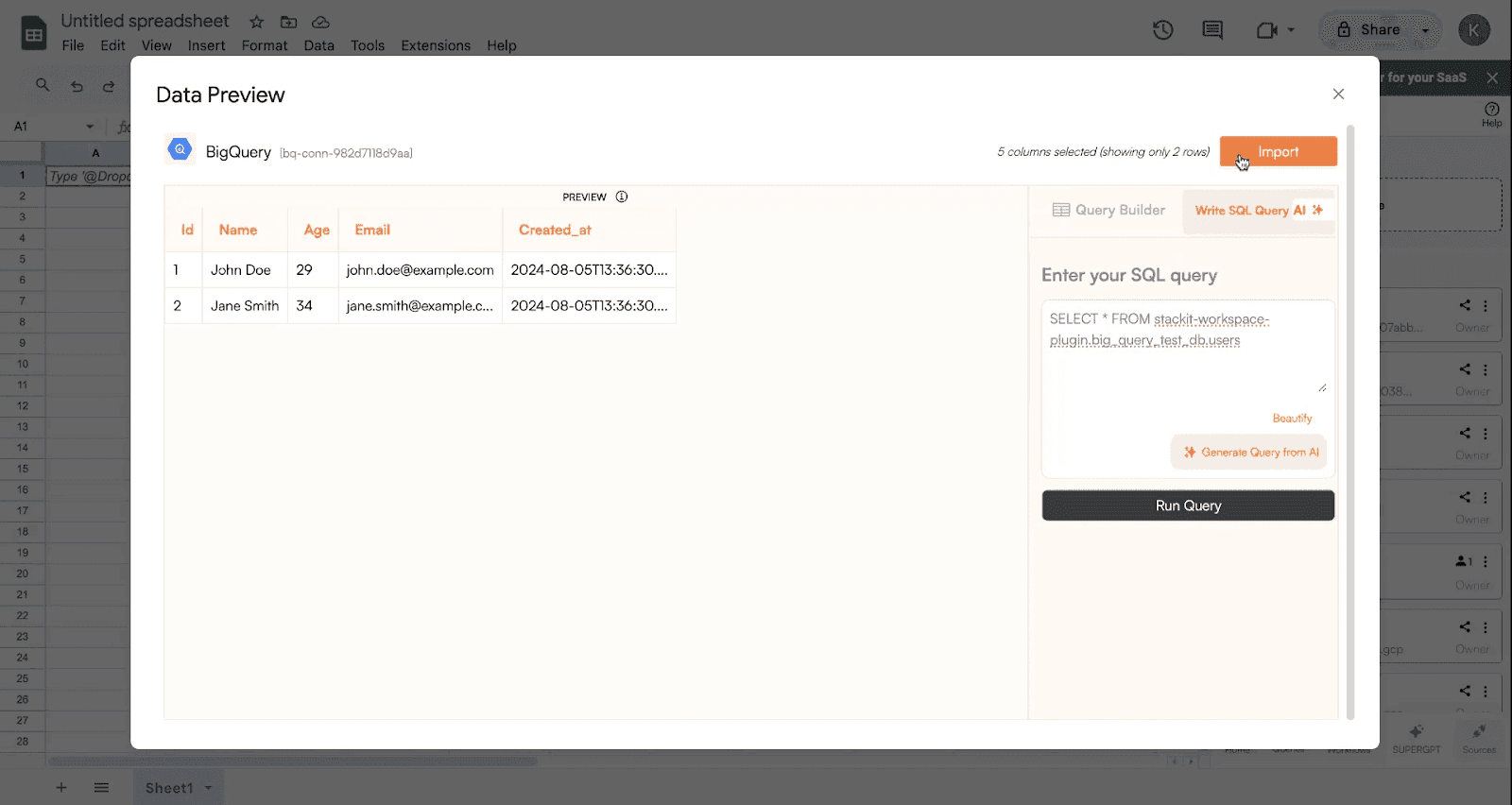Add a new sheet with the plus icon
Viewport: 1512px width, 805px height.
(x=61, y=787)
